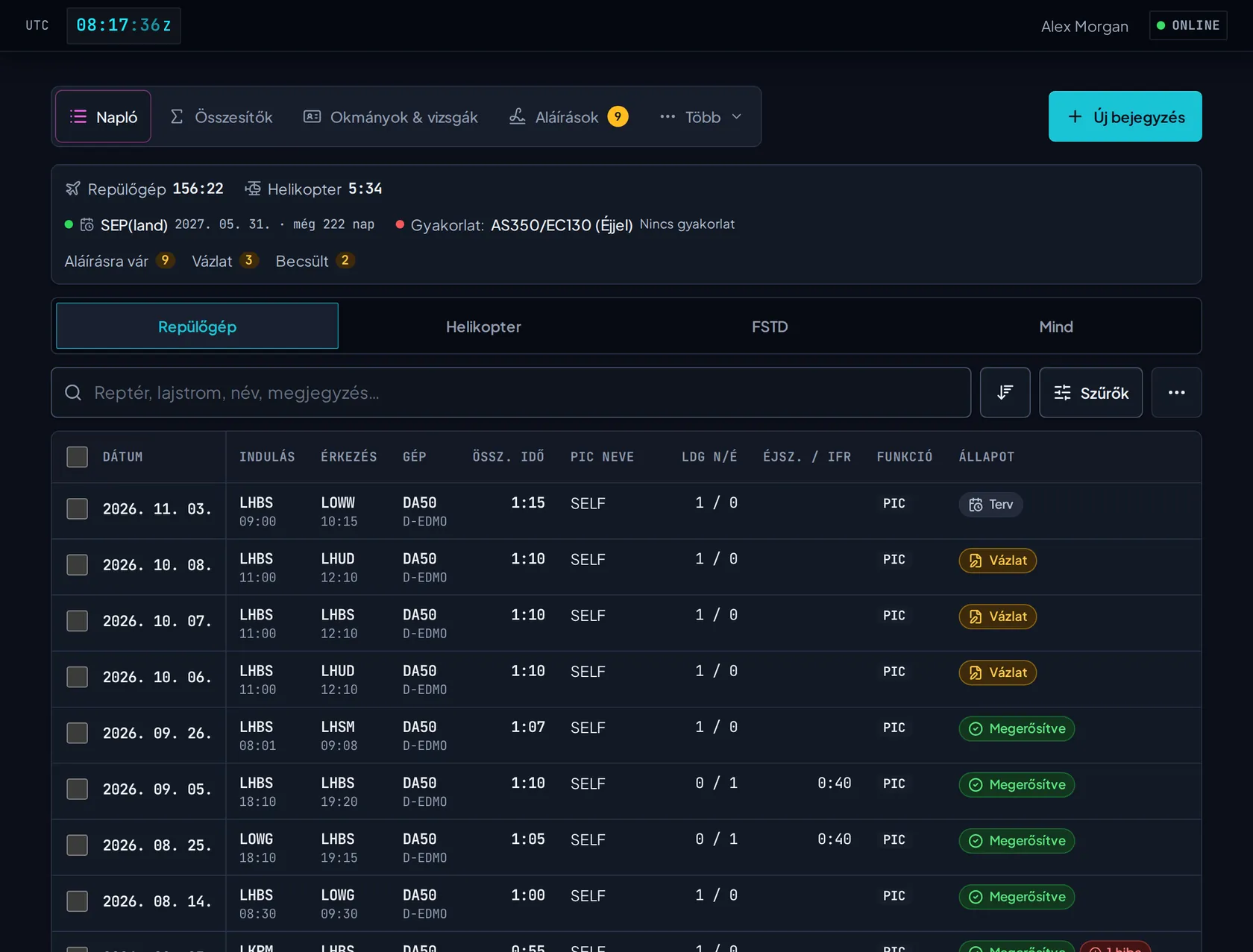Screen dimensions: 1253x952
Task: Click the sort order icon button
Action: point(1005,392)
